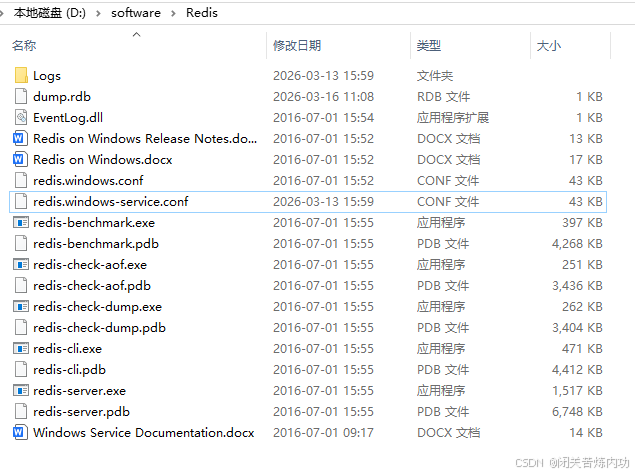Click the 文件夹 type of Logs
This screenshot has width=635, height=474.
coord(435,76)
